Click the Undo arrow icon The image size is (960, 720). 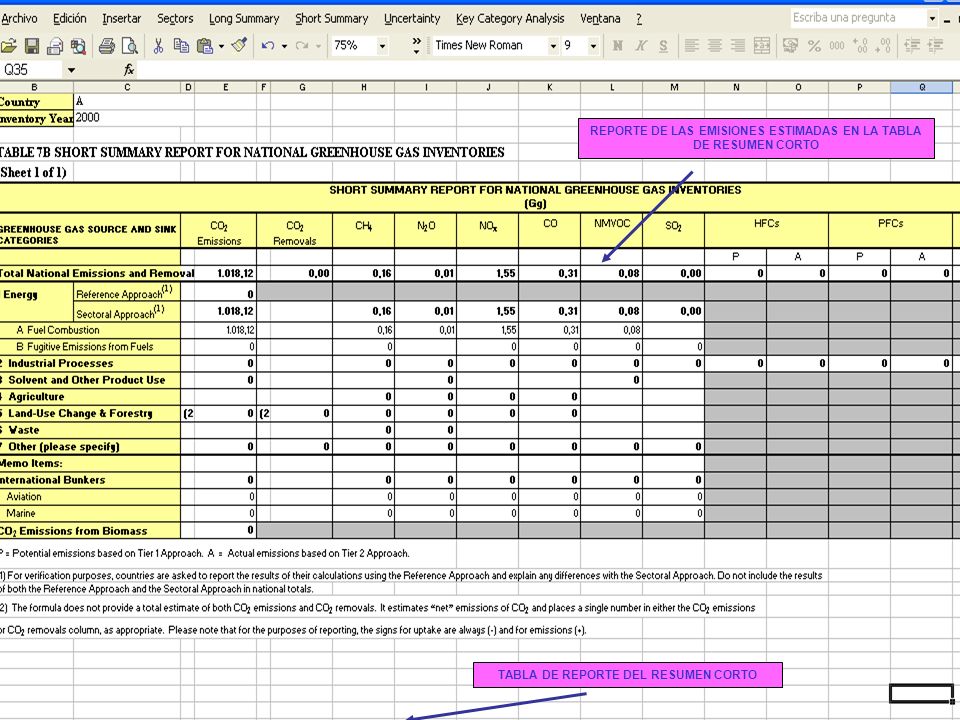click(268, 45)
